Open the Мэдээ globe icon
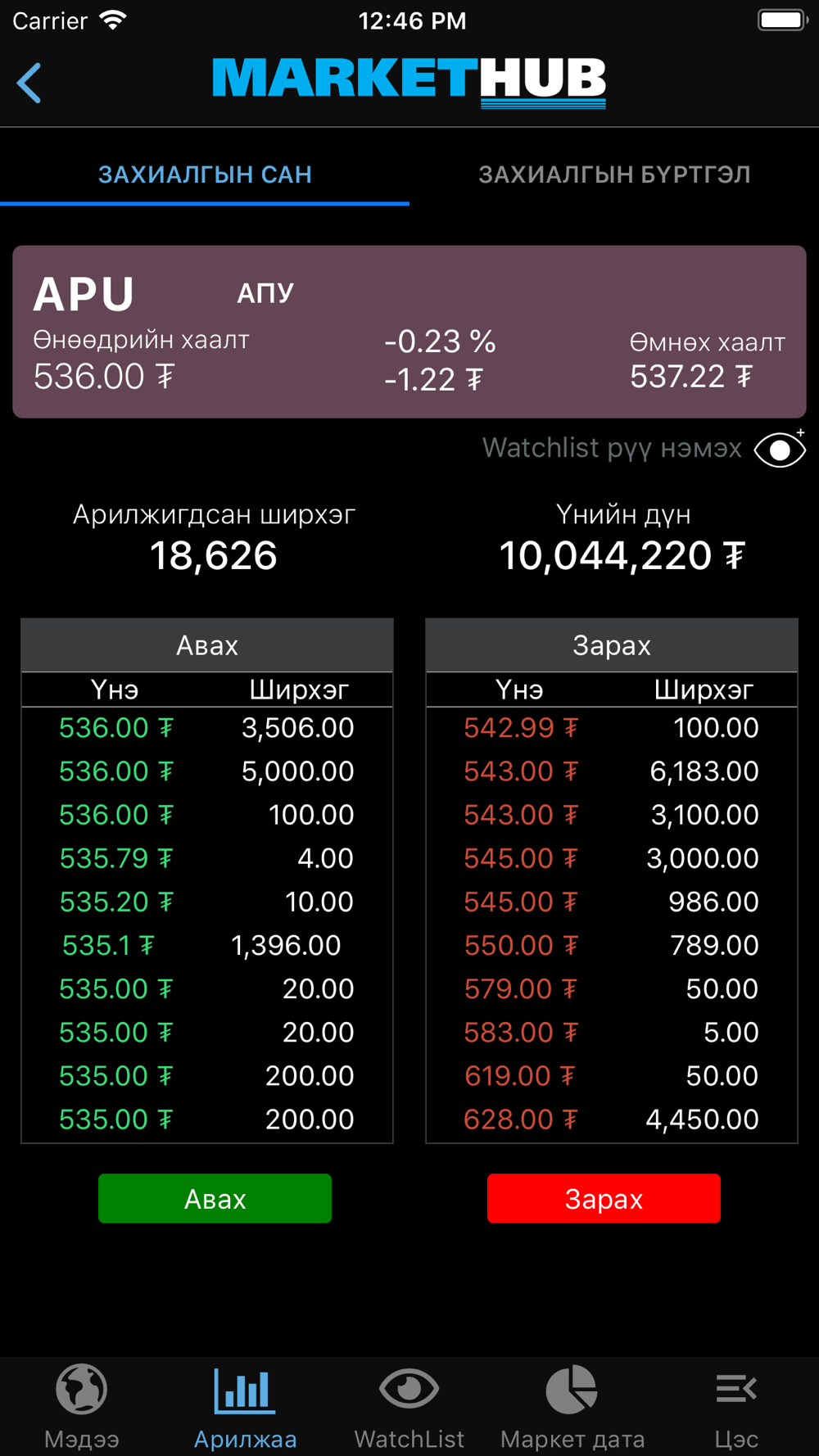The height and width of the screenshot is (1456, 819). 82,1389
